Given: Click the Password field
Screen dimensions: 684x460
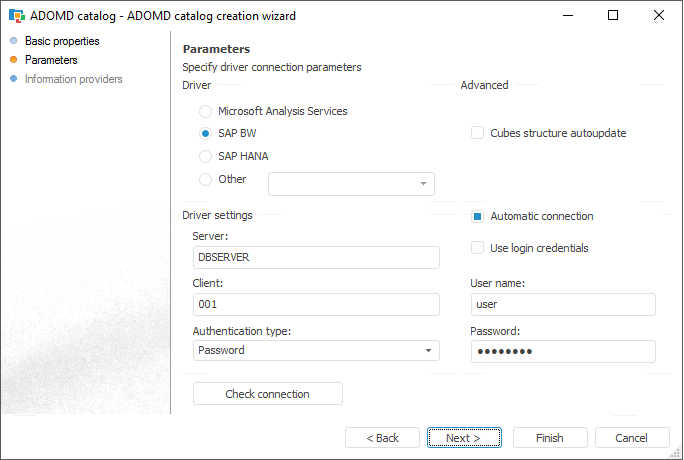Looking at the screenshot, I should pyautogui.click(x=562, y=351).
